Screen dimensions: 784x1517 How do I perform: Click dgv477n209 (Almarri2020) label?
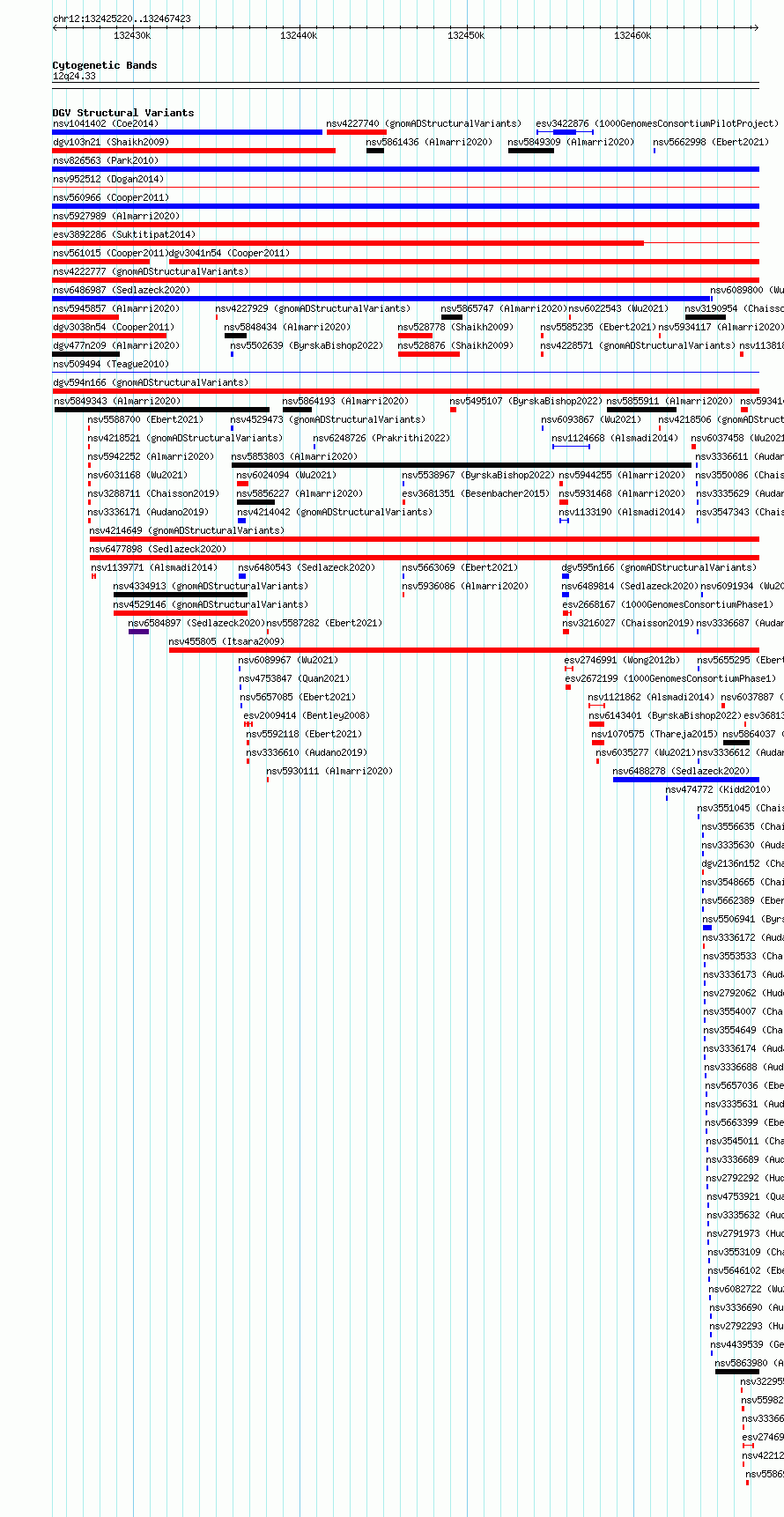click(116, 345)
